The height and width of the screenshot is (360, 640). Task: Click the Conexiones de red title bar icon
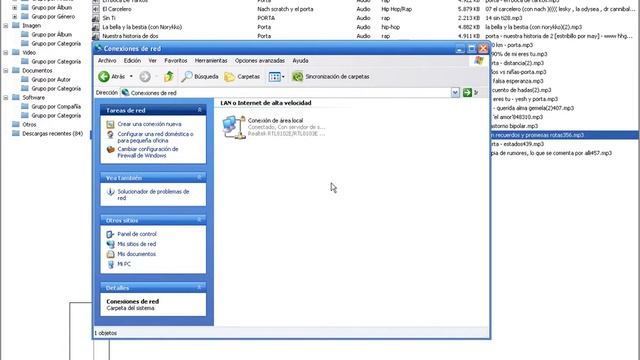98,48
